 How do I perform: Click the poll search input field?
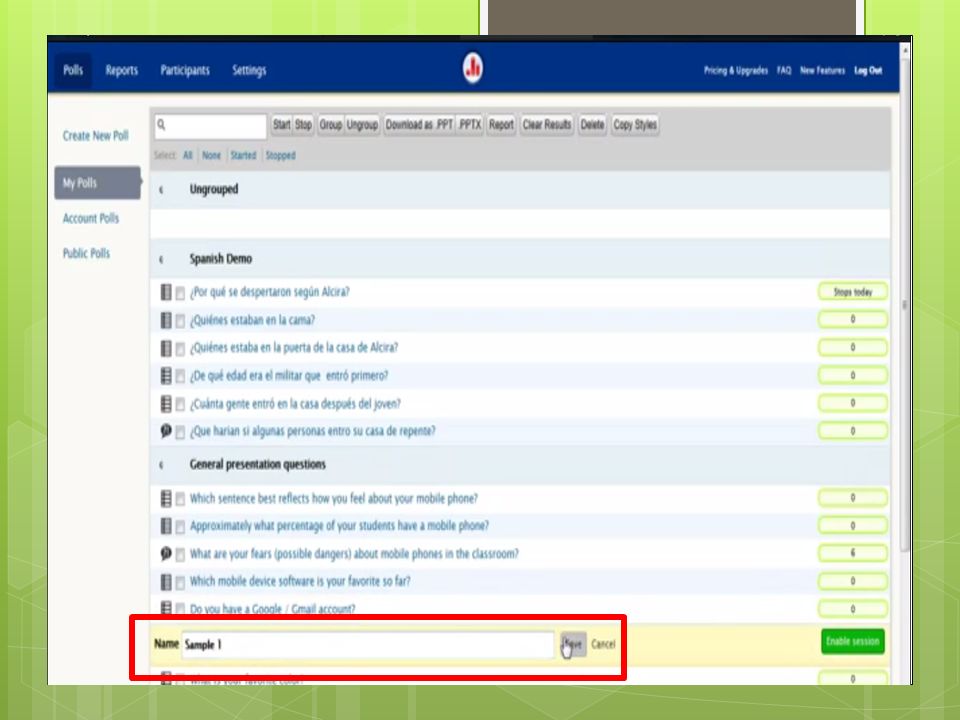click(211, 126)
